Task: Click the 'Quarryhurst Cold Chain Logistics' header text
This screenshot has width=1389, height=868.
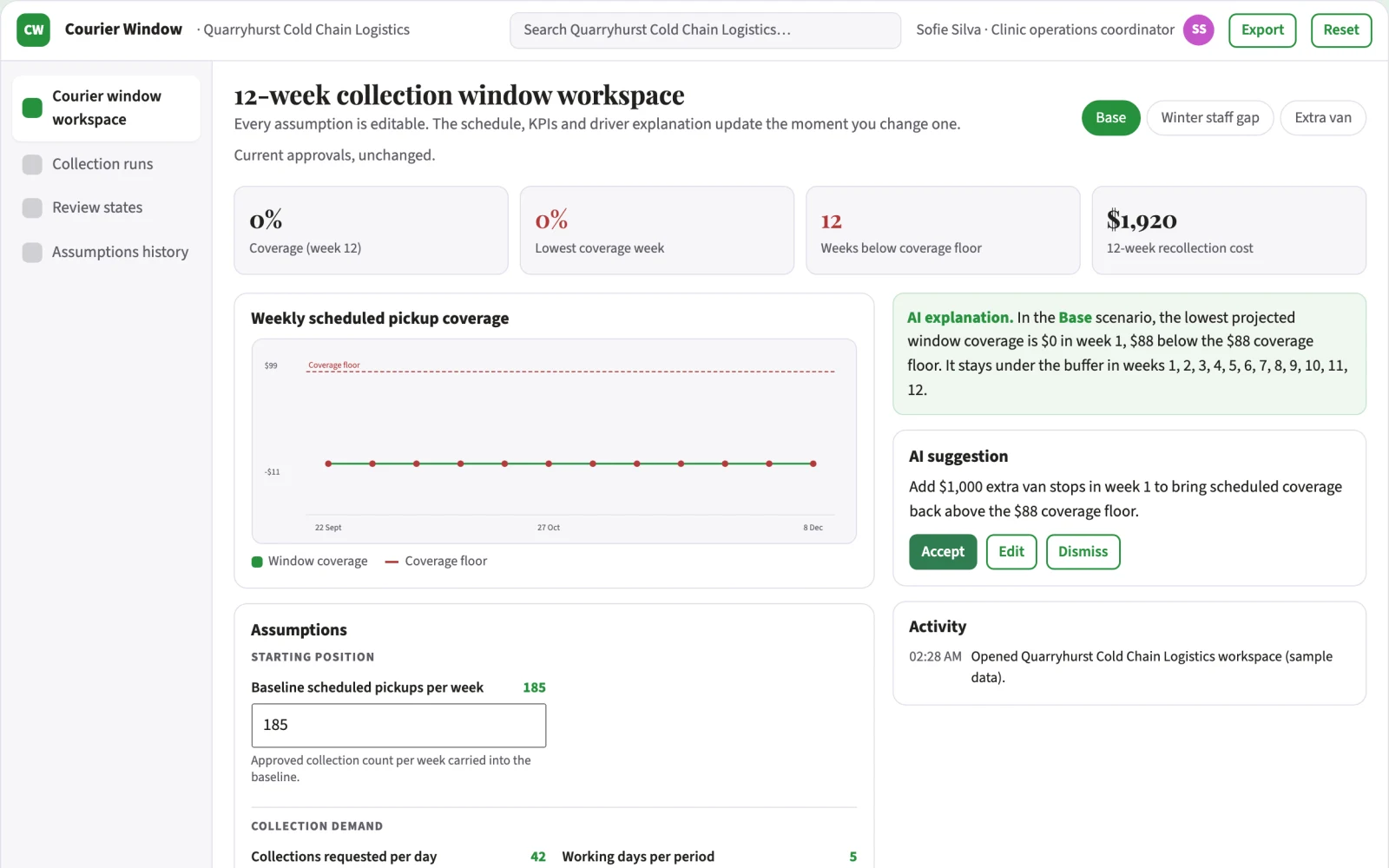Action: tap(306, 30)
